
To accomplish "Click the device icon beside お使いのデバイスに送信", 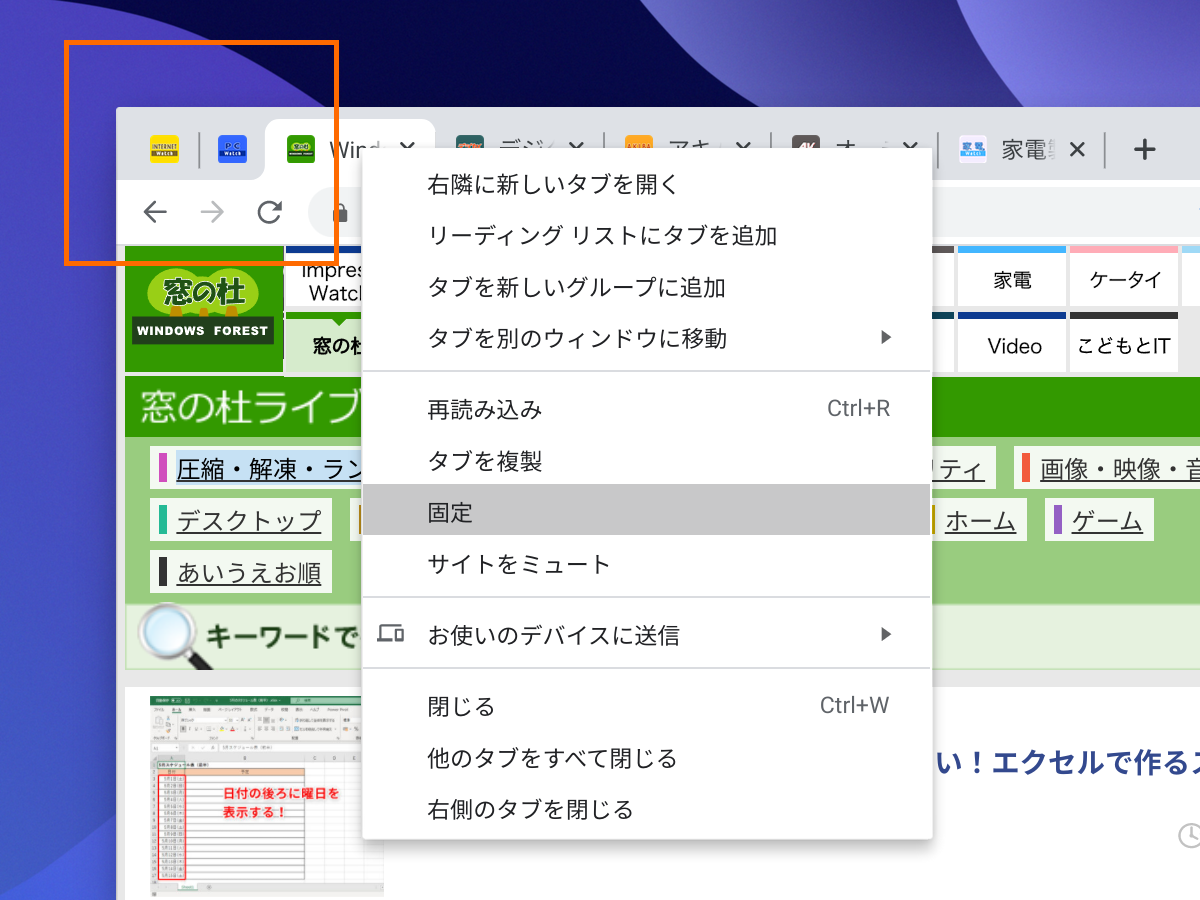I will point(390,632).
